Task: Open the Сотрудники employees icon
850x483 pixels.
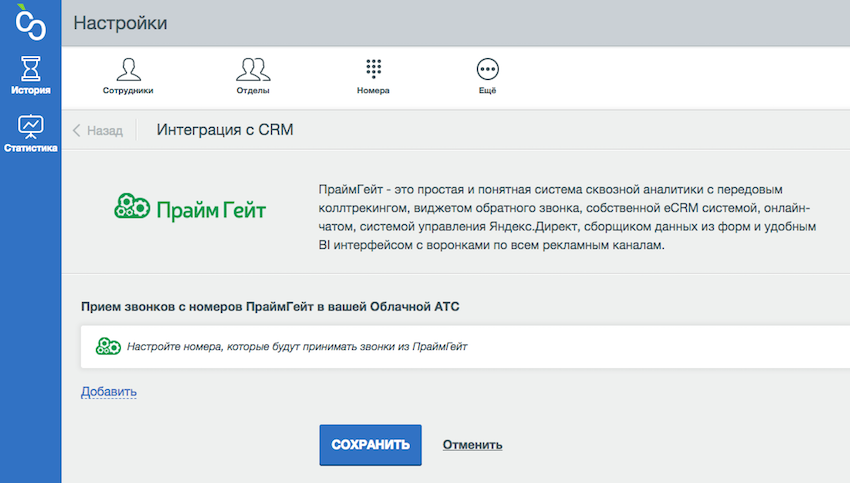Action: [x=128, y=69]
